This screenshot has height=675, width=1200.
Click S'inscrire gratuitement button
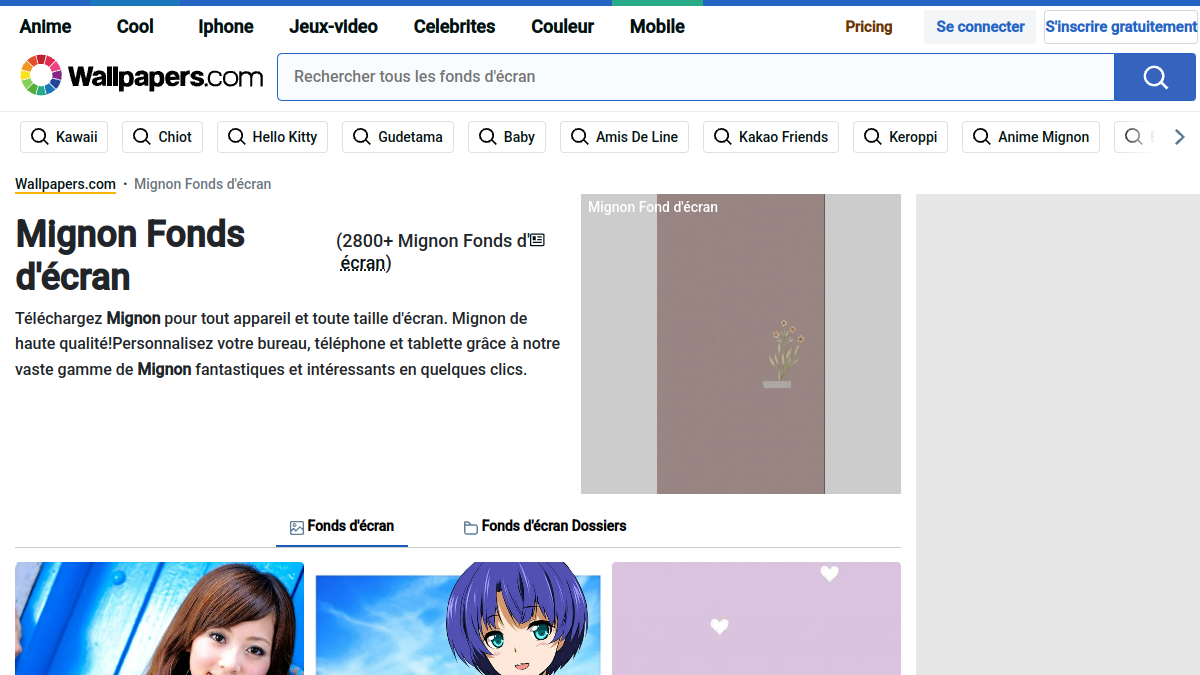pyautogui.click(x=1120, y=27)
